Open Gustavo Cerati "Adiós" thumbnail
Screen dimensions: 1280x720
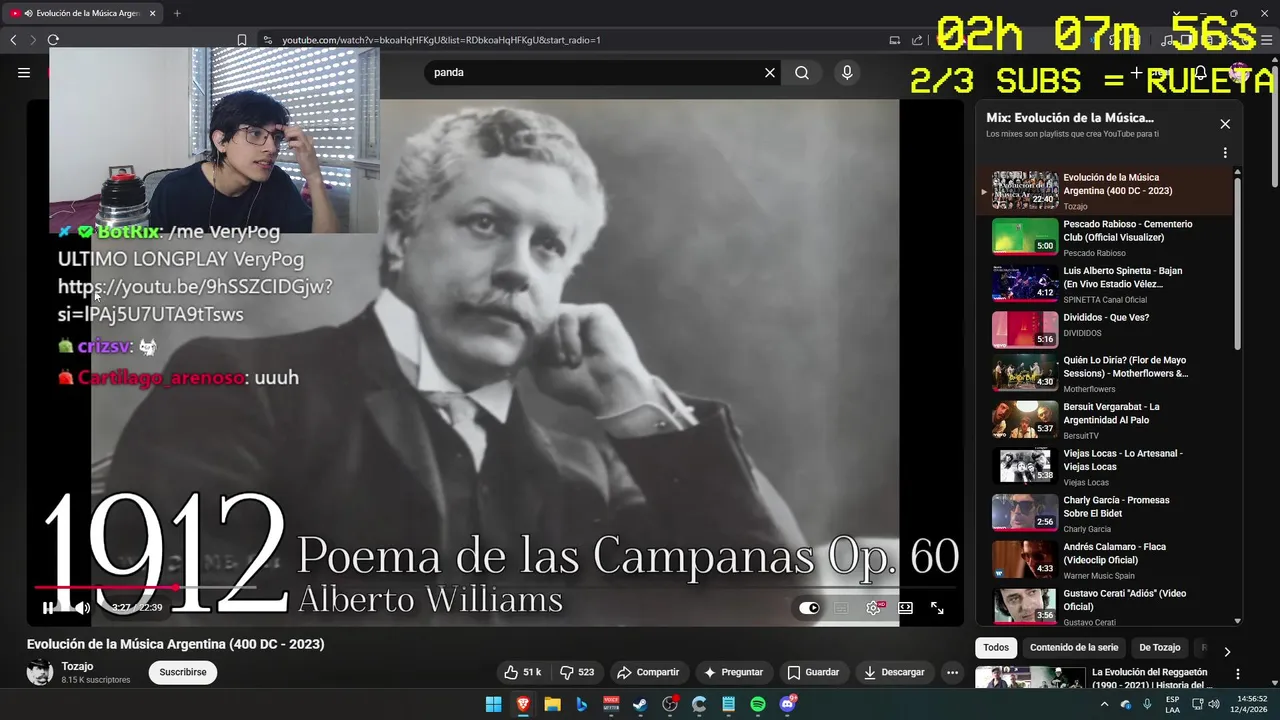(x=1024, y=606)
